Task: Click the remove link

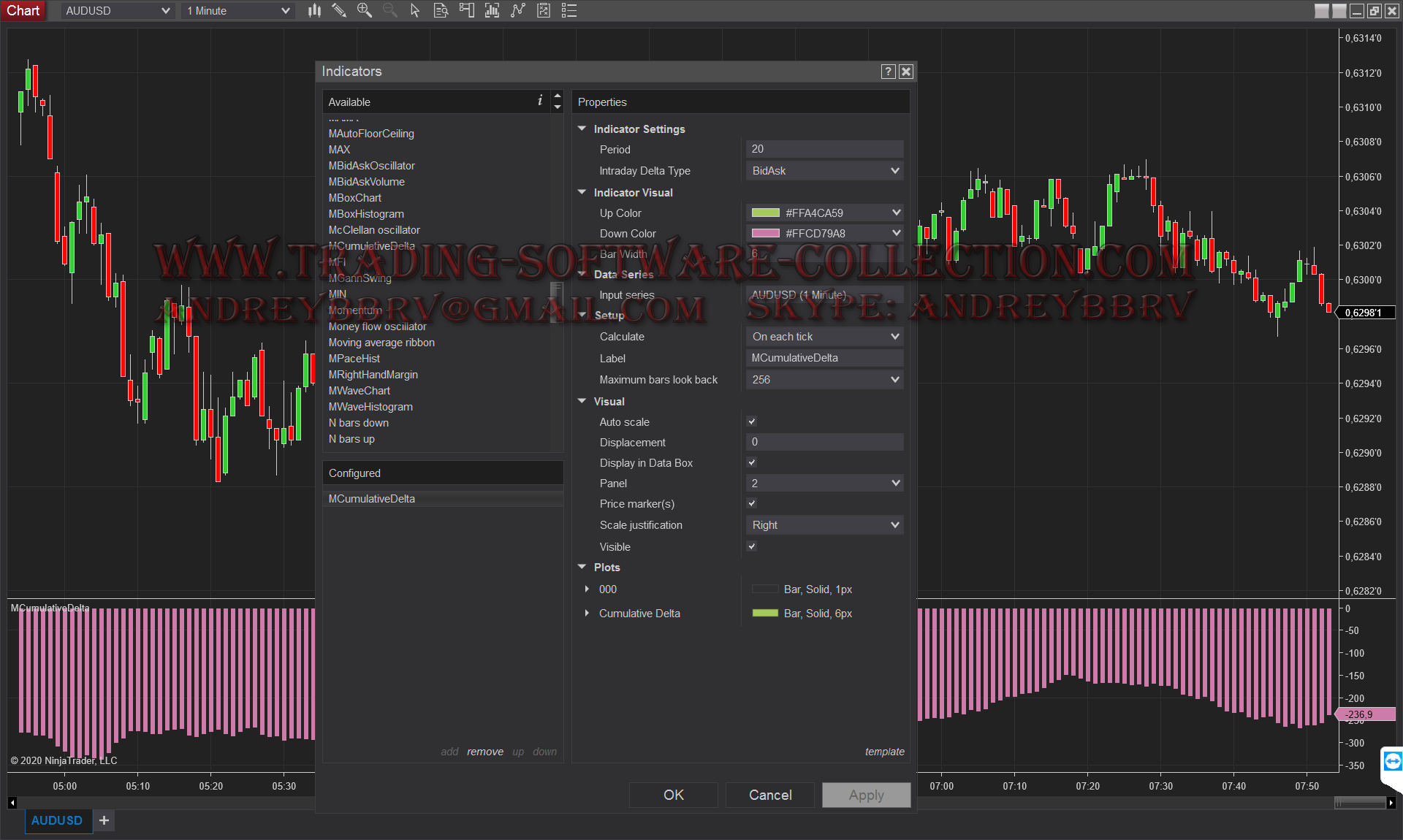Action: 485,752
